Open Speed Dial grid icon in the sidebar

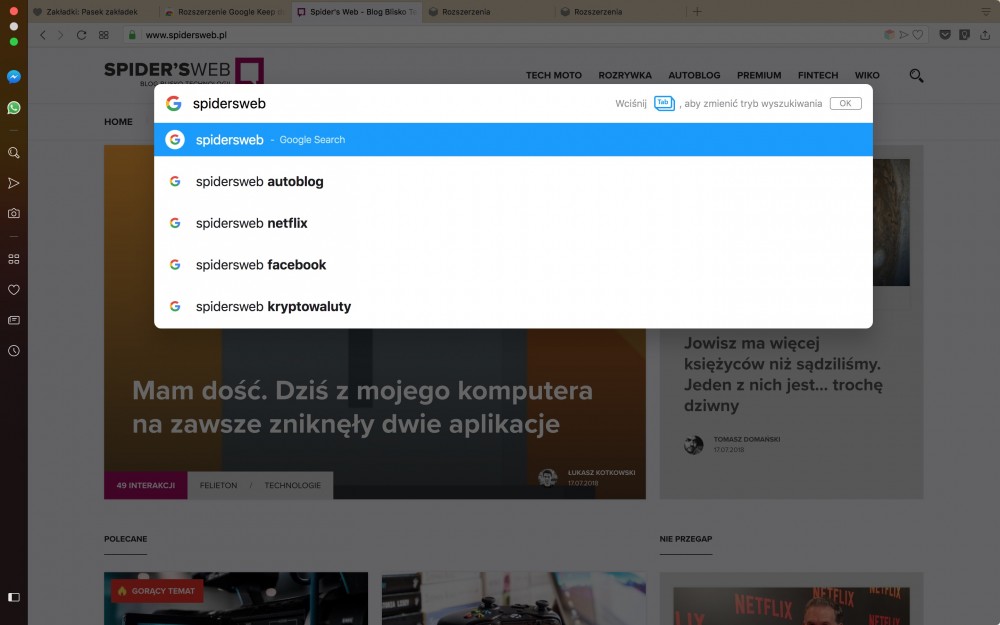(x=13, y=259)
